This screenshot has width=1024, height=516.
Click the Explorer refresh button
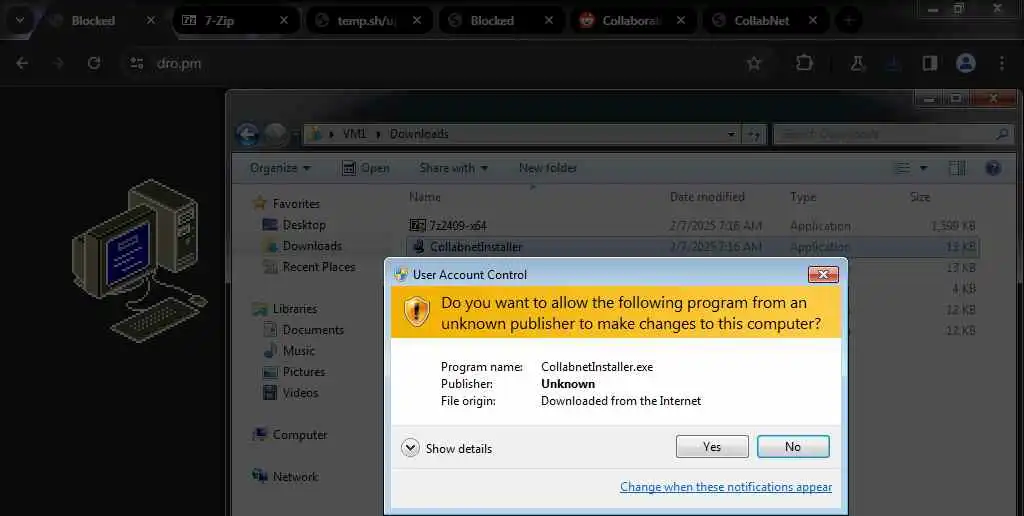click(x=754, y=135)
